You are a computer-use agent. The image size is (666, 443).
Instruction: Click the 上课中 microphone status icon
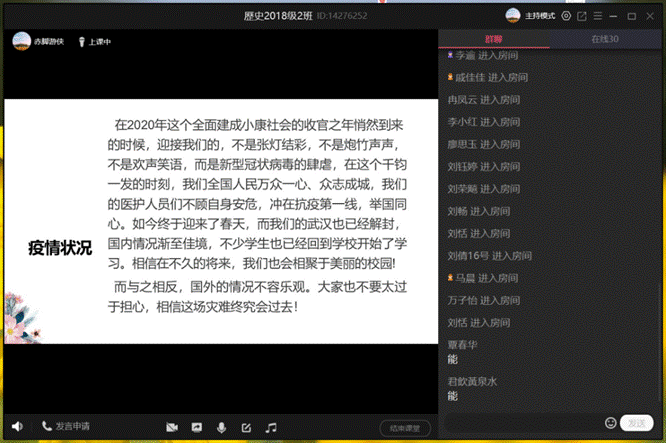(82, 41)
